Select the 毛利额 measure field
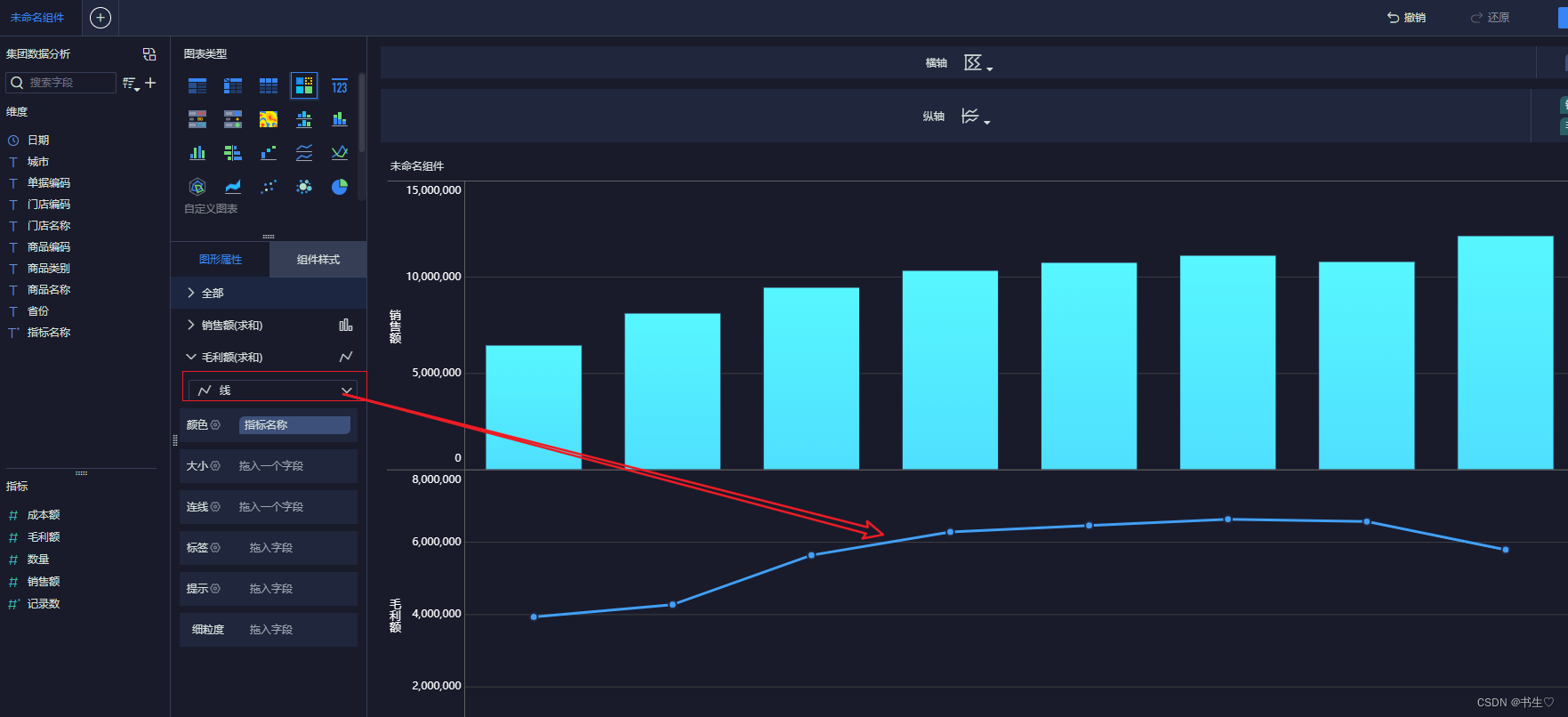This screenshot has width=1568, height=717. [44, 537]
